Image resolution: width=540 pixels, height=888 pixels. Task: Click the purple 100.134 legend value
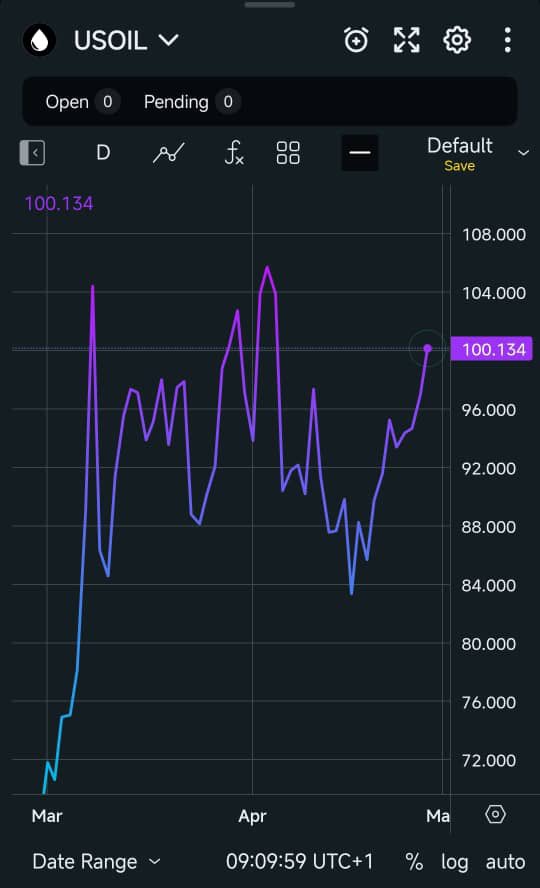pos(59,203)
